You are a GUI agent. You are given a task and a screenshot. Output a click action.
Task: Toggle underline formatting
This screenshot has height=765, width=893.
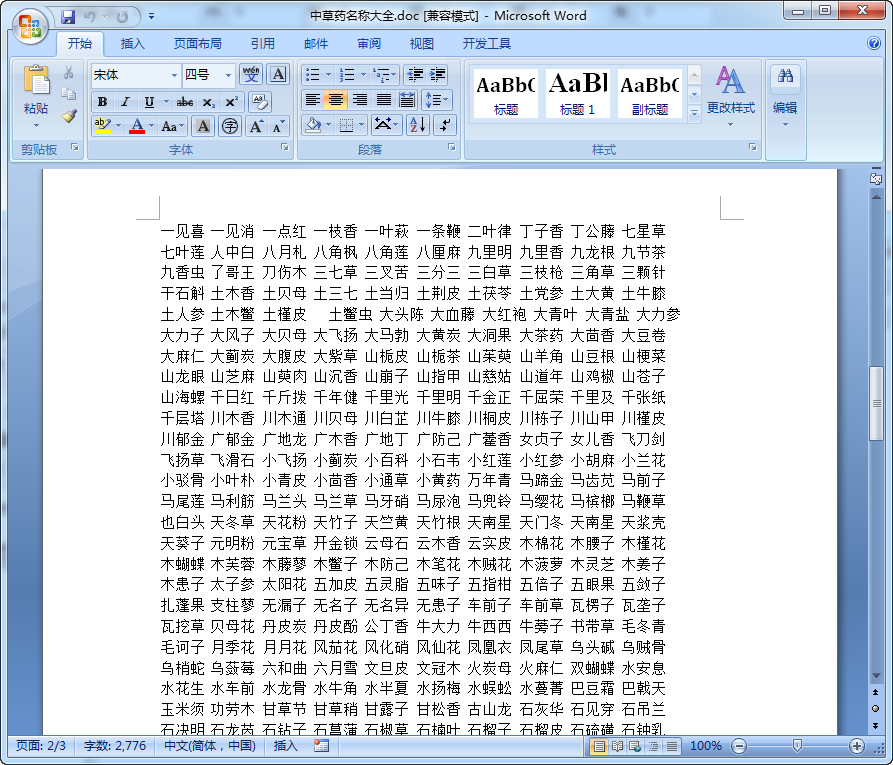point(149,102)
